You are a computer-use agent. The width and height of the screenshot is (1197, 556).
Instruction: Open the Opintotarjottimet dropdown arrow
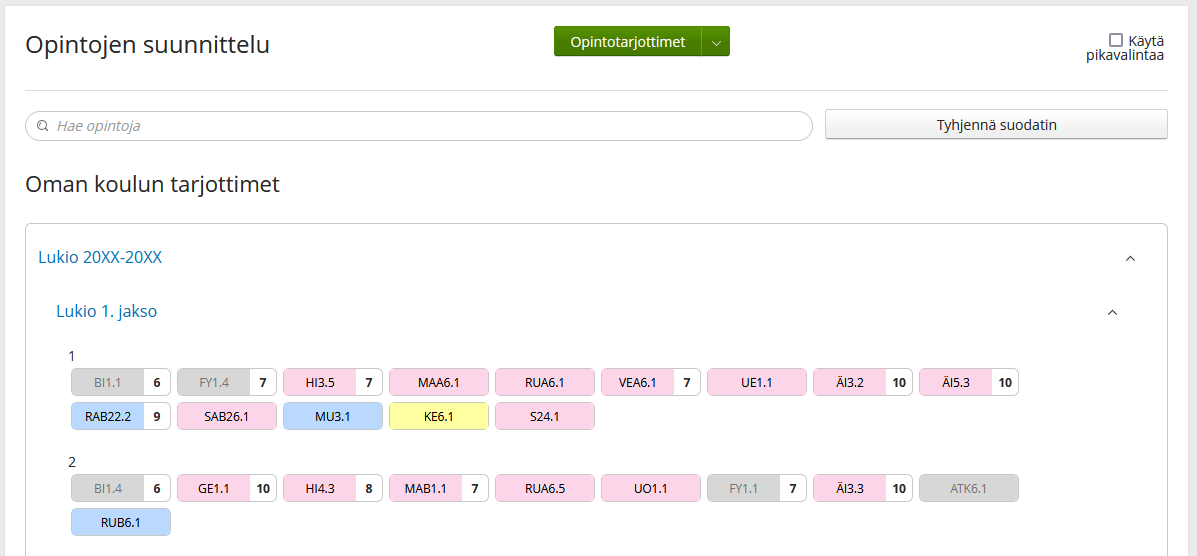point(716,42)
